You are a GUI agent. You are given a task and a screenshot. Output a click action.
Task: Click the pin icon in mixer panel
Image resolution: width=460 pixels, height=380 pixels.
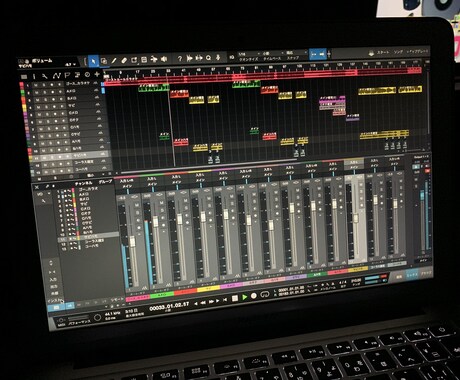pos(47,186)
